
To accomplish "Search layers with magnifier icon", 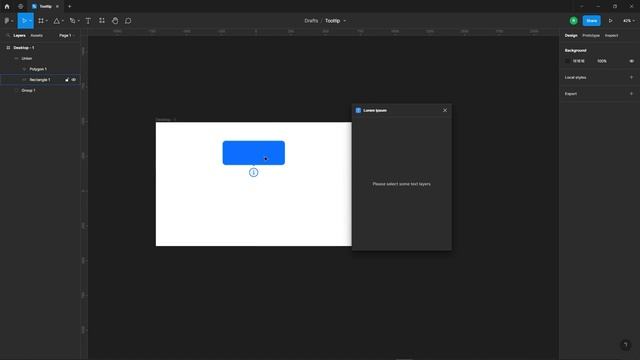I will [x=8, y=36].
